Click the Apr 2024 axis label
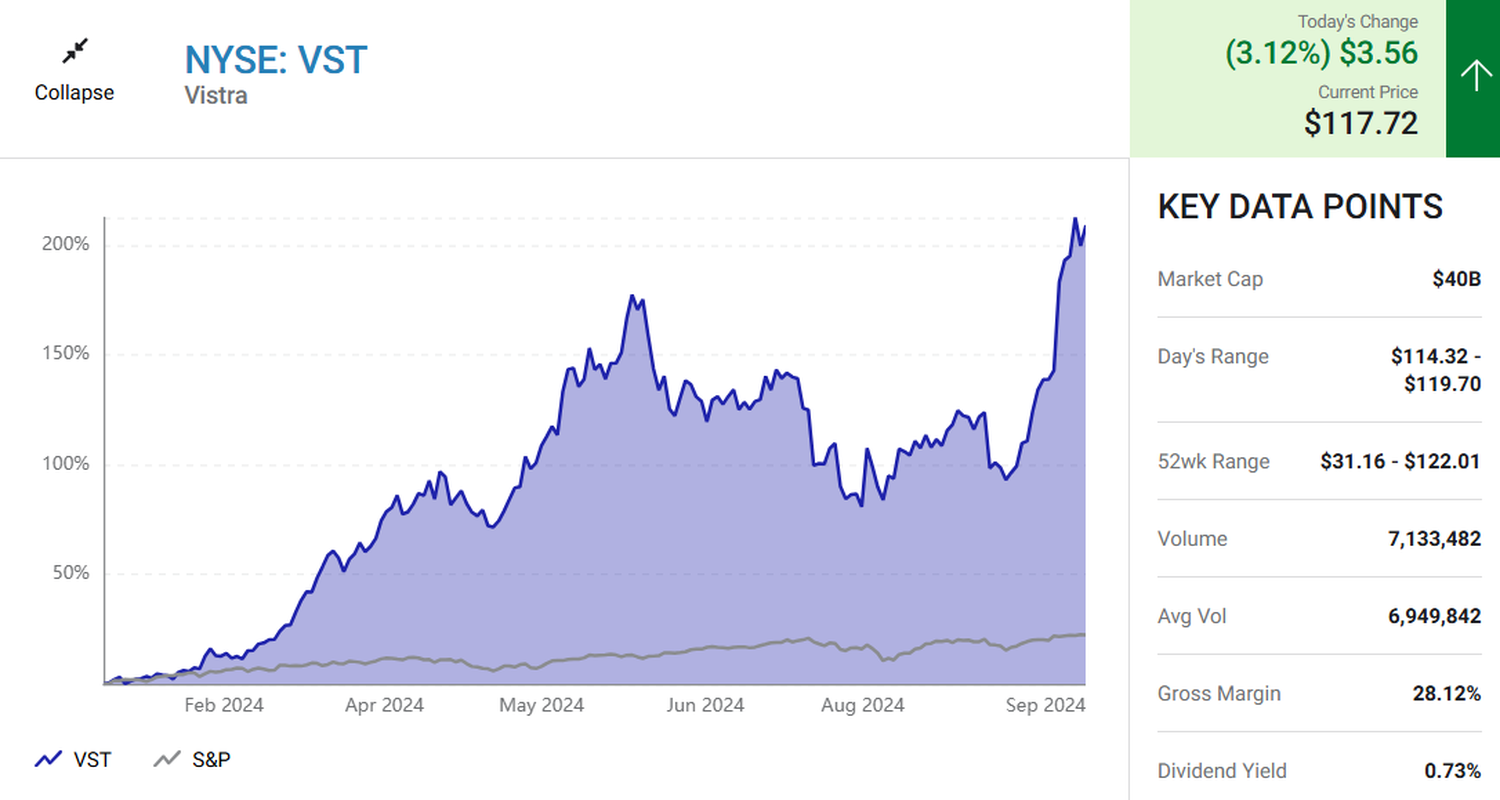Viewport: 1500px width, 800px height. [x=384, y=705]
